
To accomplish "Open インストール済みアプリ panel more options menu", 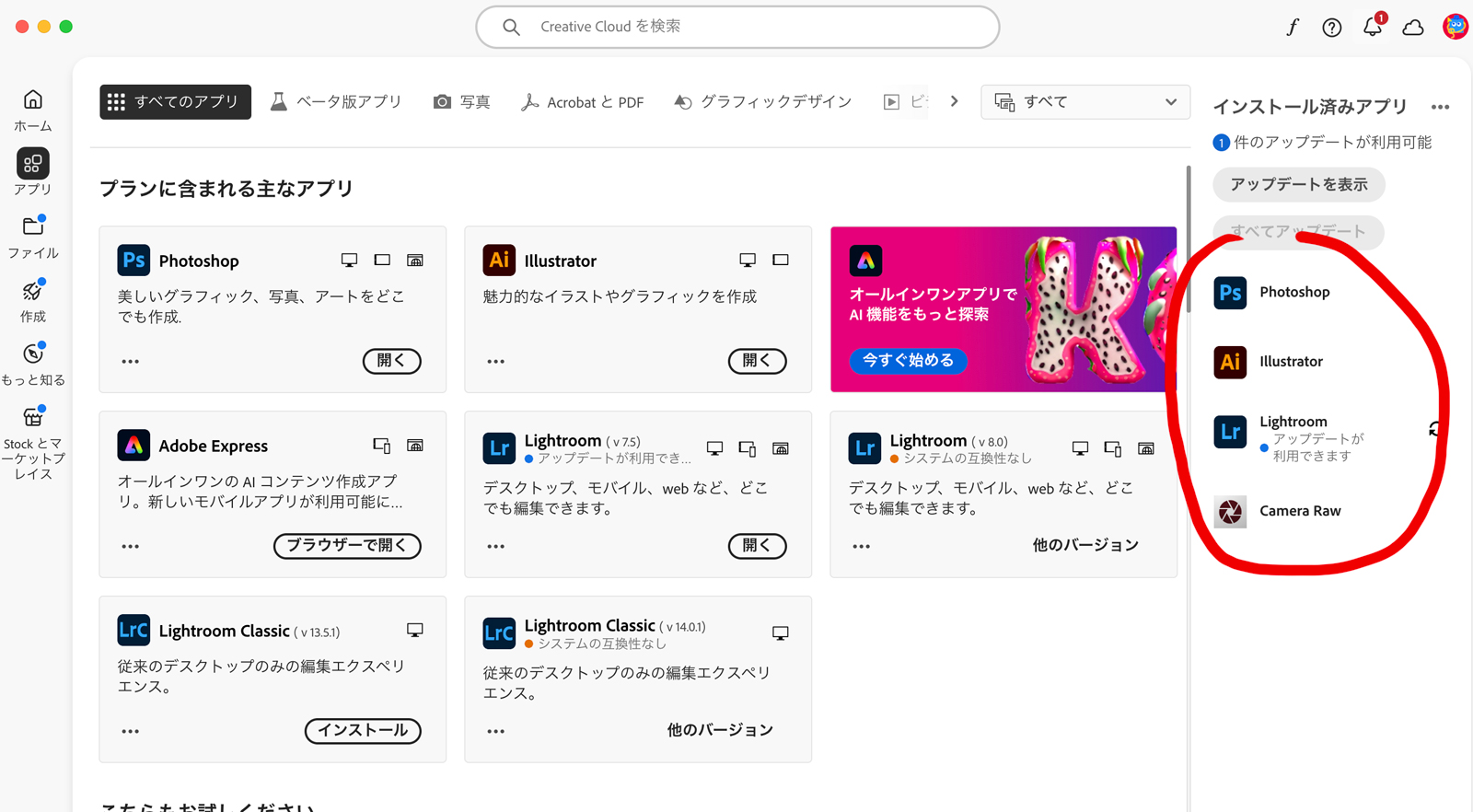I will pos(1440,108).
